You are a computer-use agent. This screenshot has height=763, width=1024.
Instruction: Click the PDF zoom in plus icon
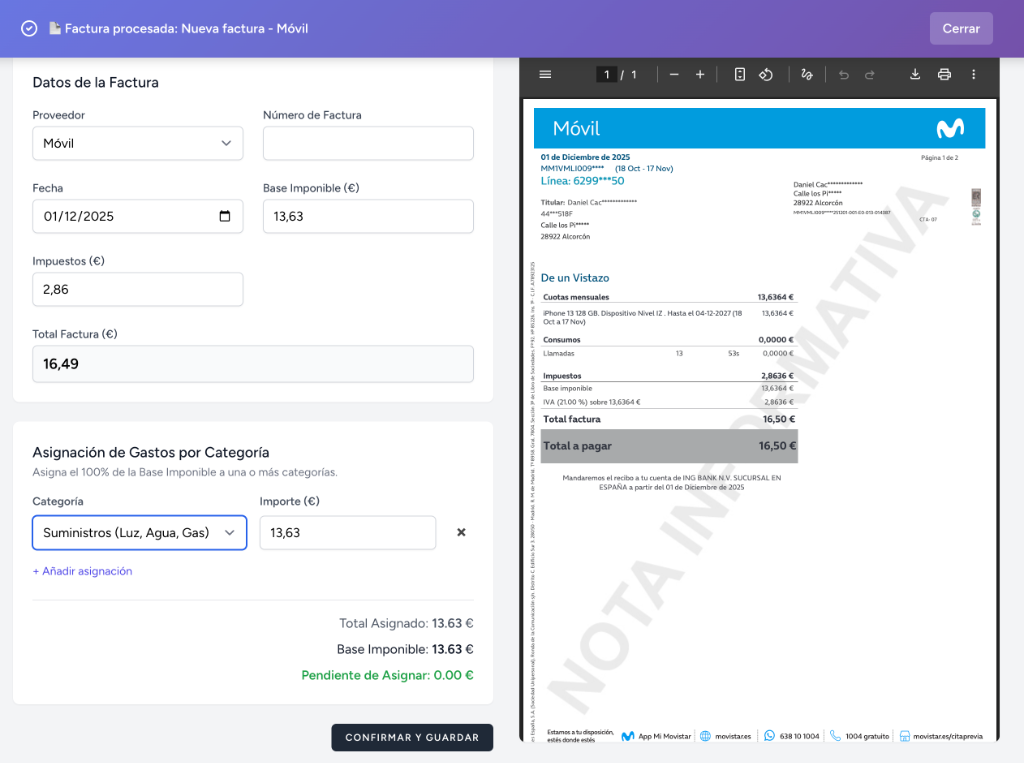click(699, 74)
